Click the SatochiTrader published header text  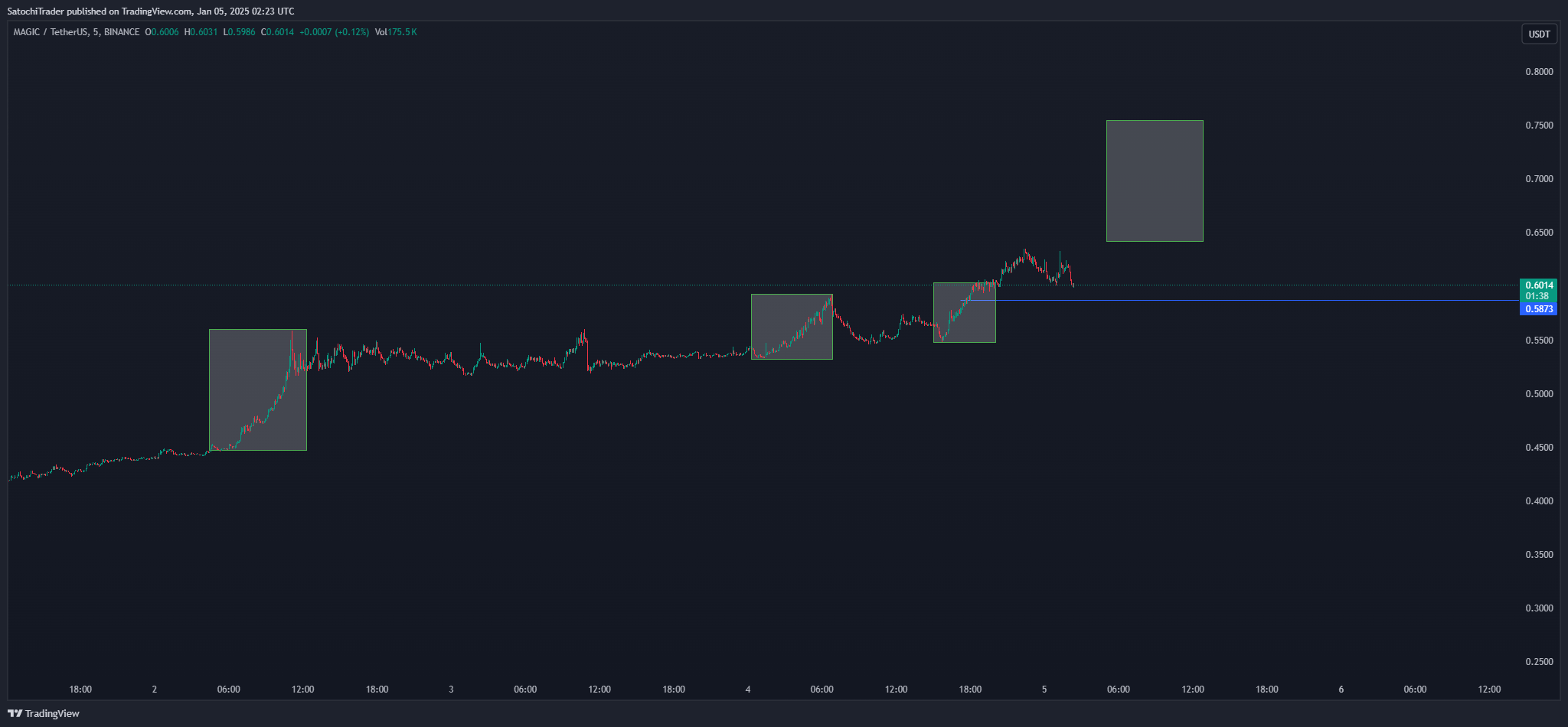pyautogui.click(x=151, y=11)
